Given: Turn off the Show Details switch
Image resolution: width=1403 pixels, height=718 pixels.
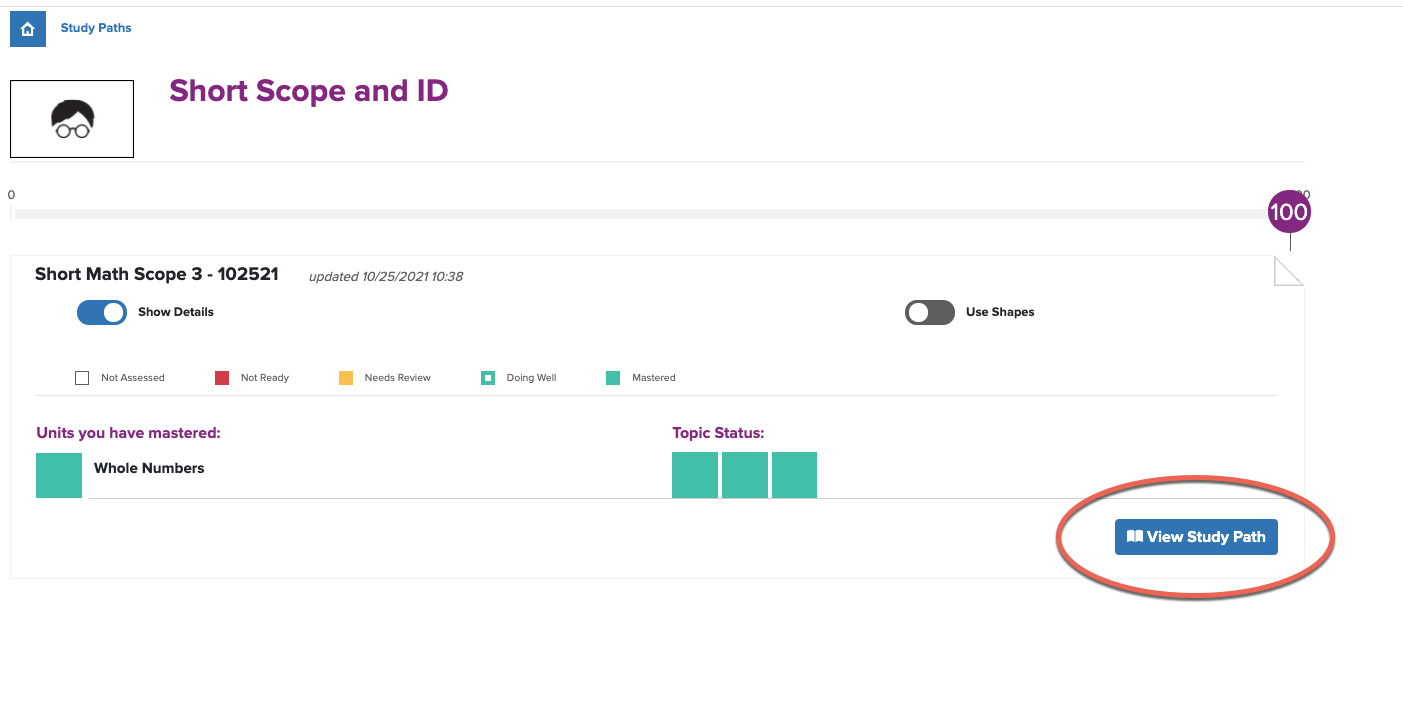Looking at the screenshot, I should [x=102, y=312].
